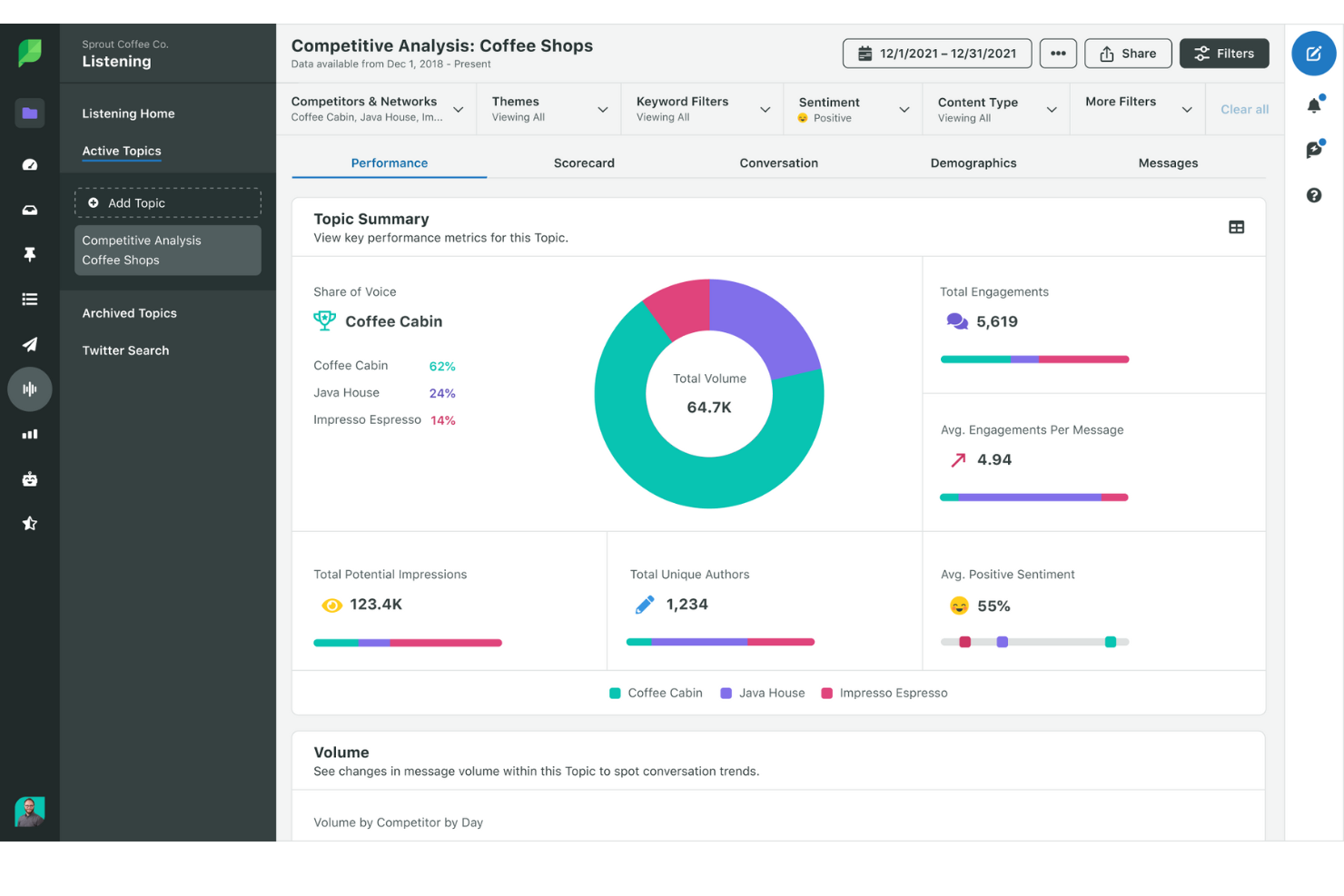Toggle Coffee Cabin legend item
Viewport: 1344px width, 896px height.
tap(656, 693)
